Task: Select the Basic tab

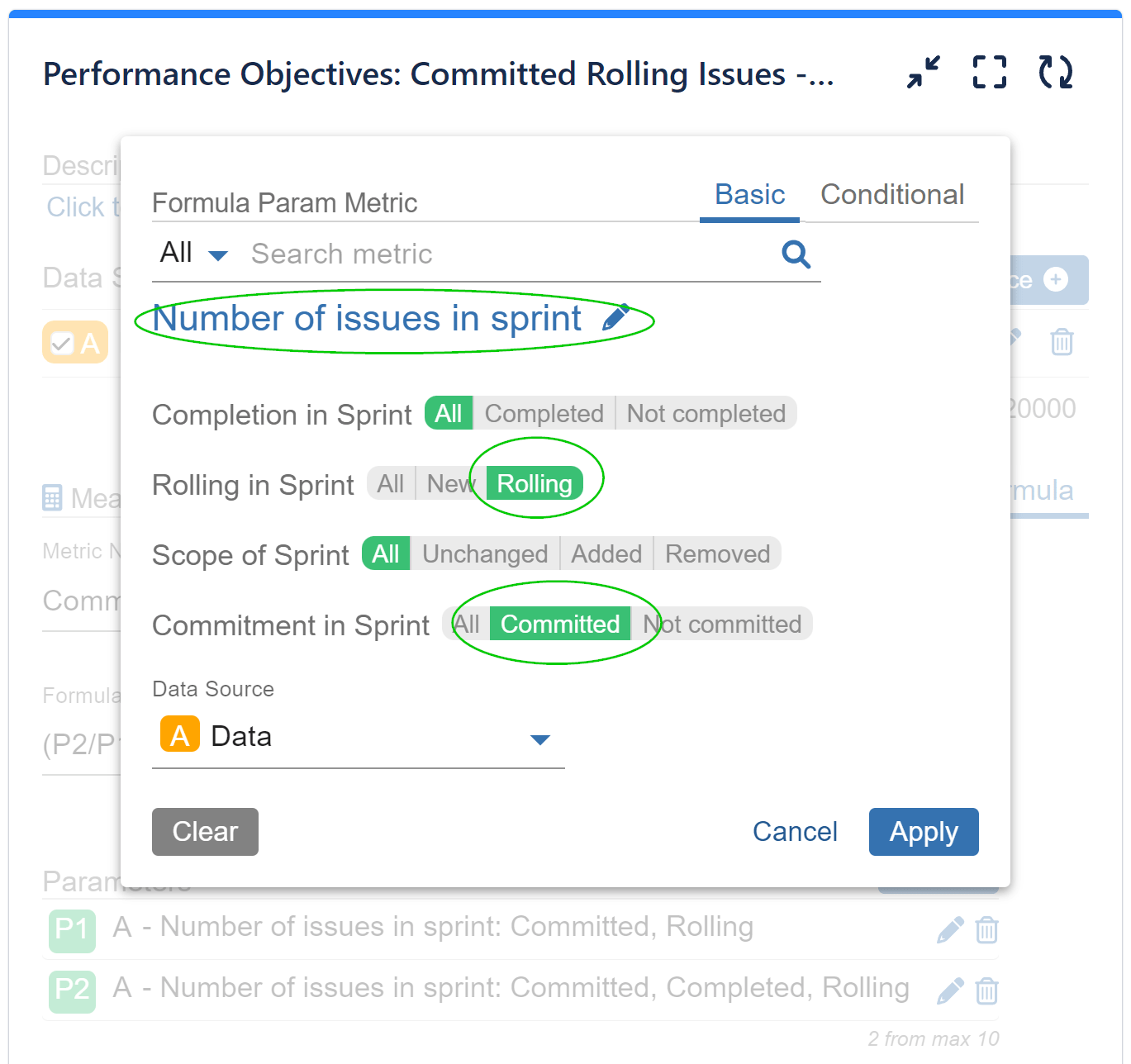Action: pos(748,195)
